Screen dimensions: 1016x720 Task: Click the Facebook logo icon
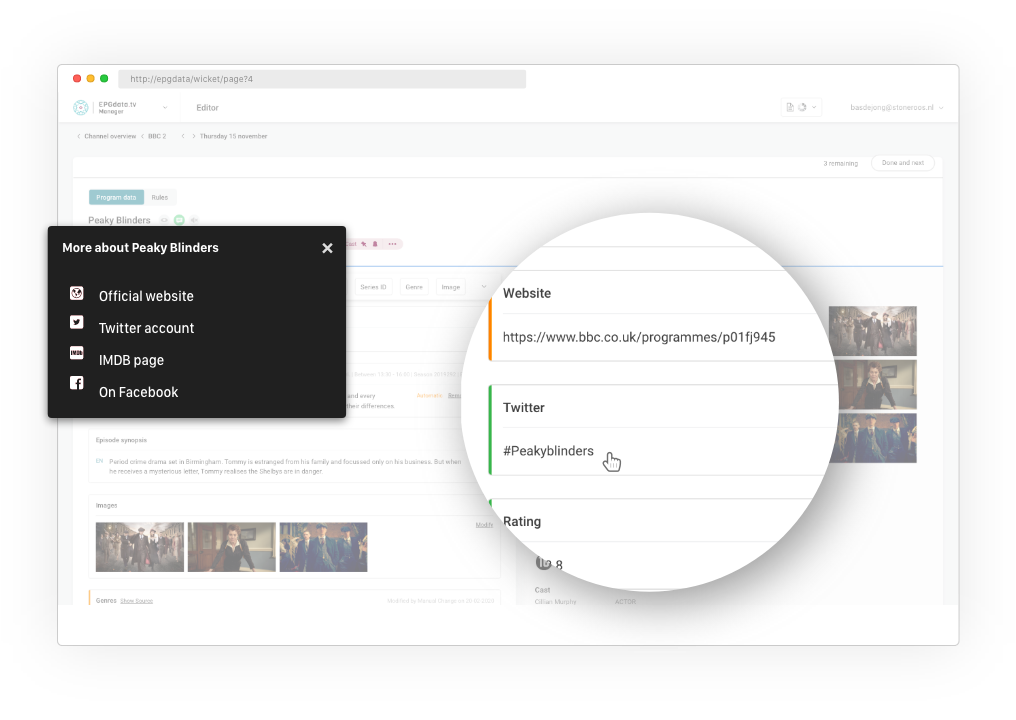pyautogui.click(x=76, y=383)
